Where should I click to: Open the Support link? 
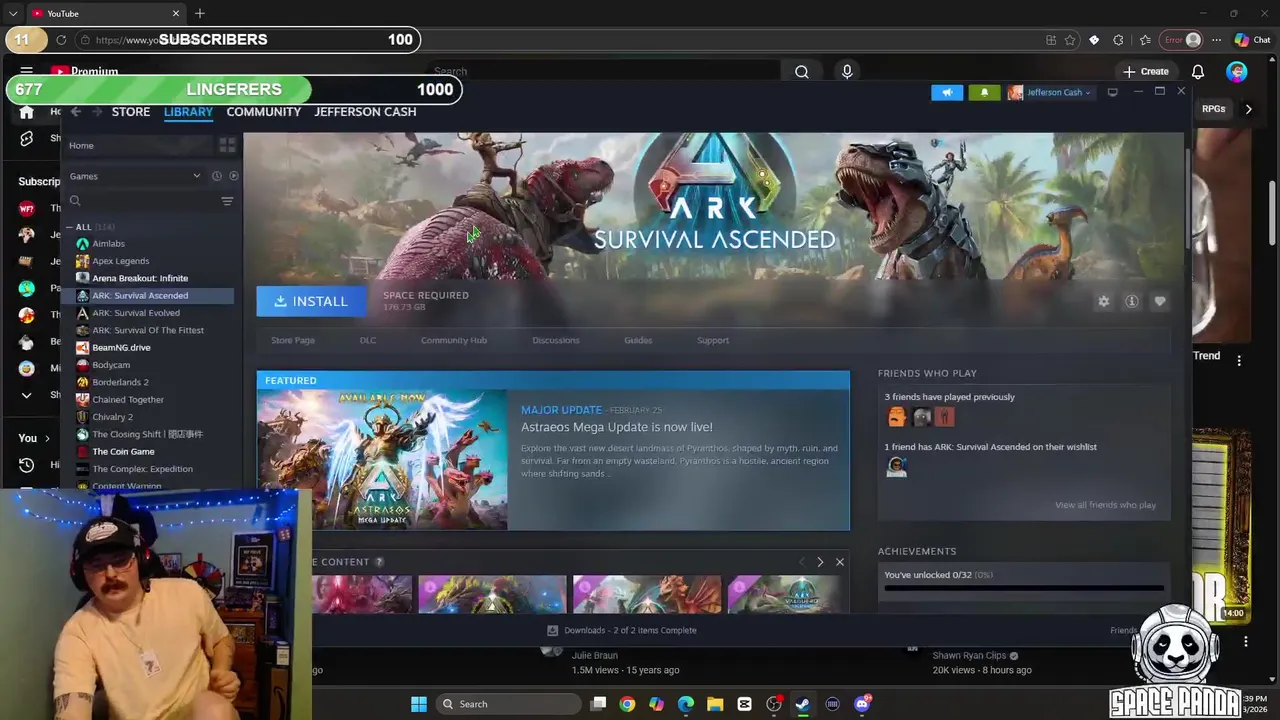pos(713,340)
